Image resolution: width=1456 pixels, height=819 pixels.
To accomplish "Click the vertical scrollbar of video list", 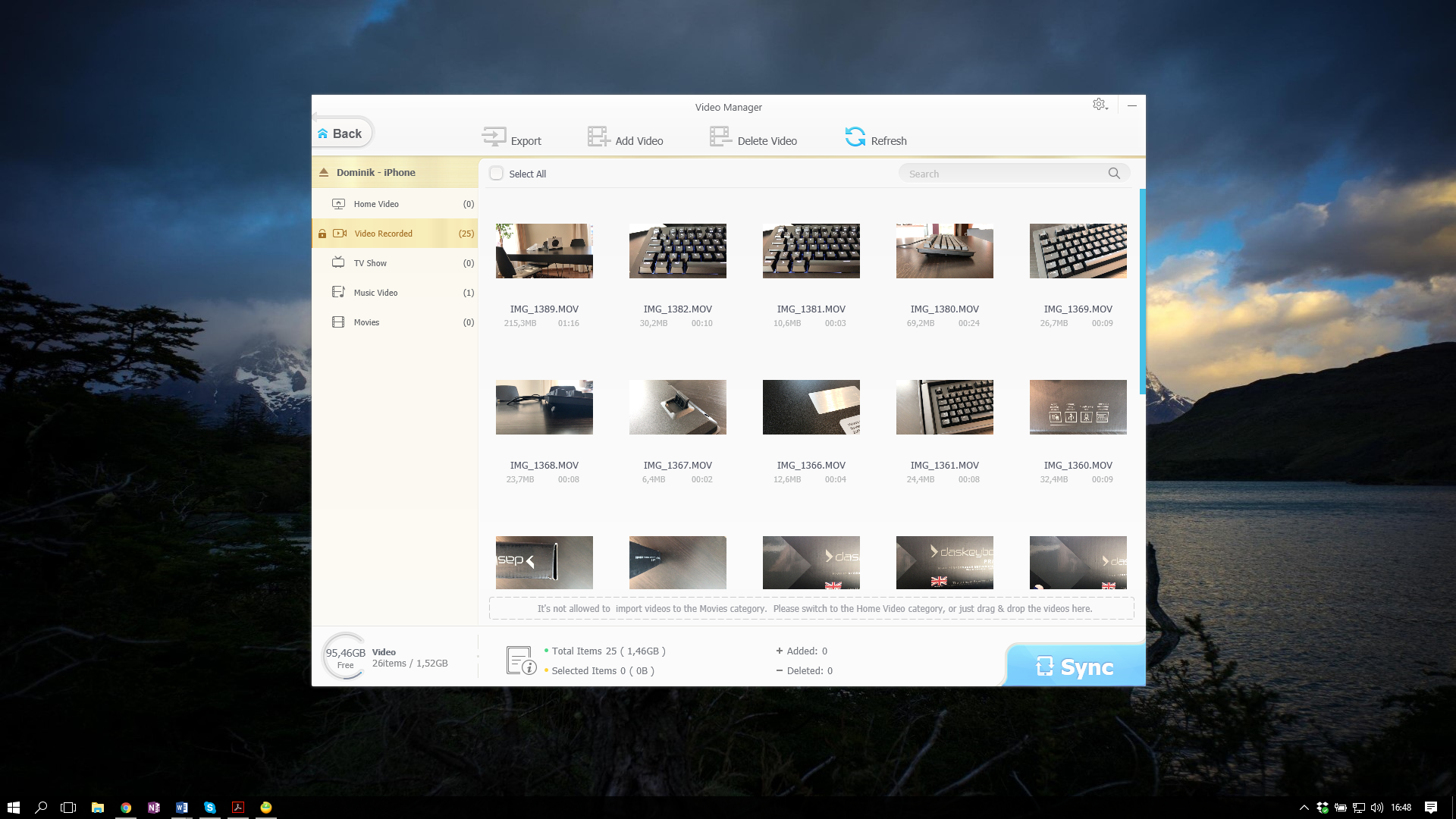I will [1142, 291].
